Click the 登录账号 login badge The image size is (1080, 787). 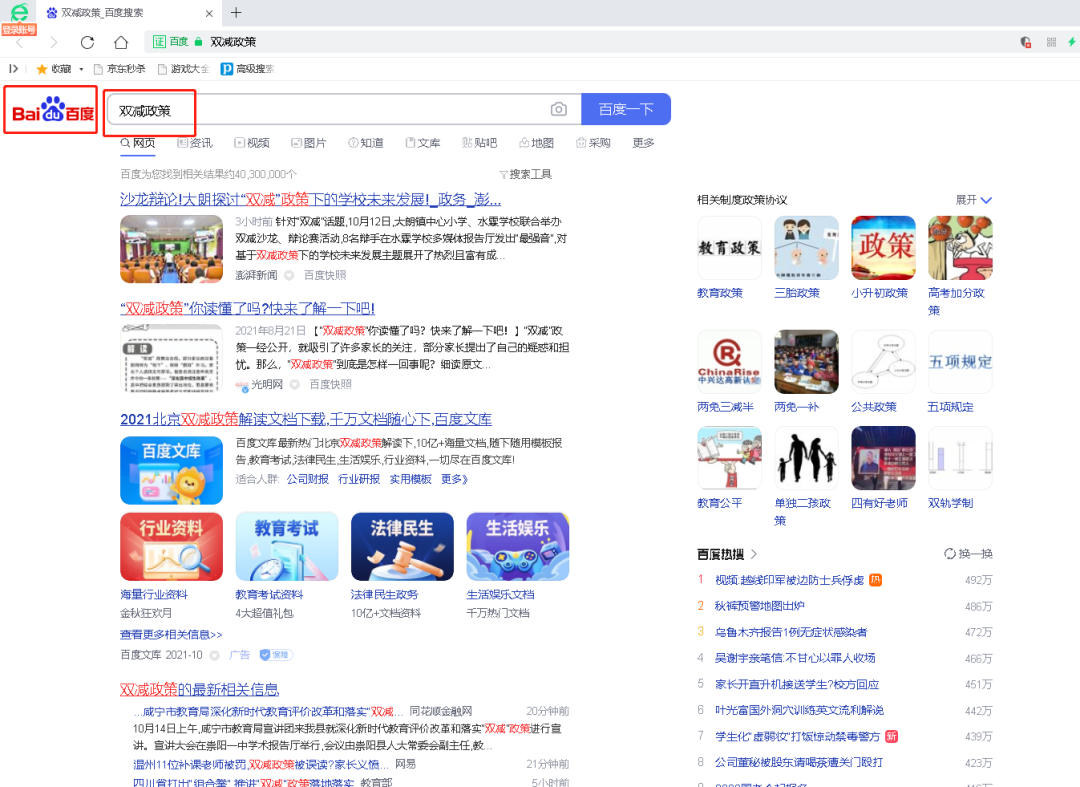[19, 30]
